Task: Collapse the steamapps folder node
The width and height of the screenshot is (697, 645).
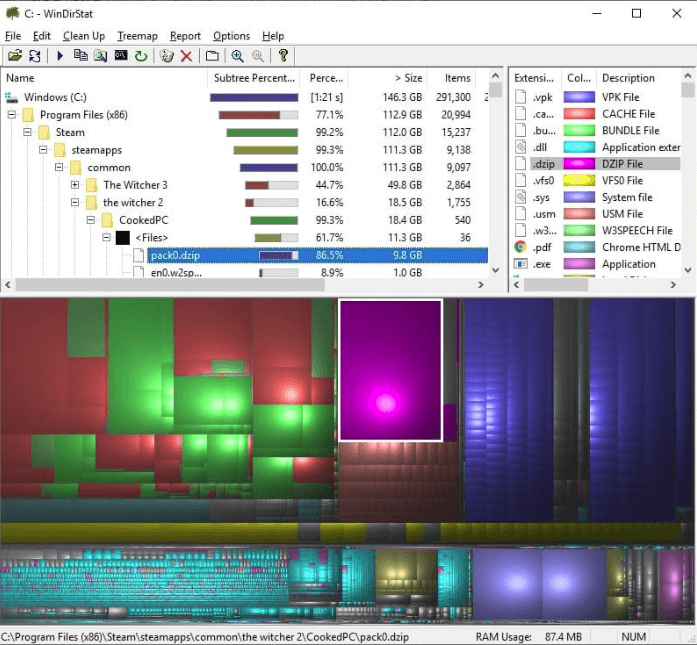Action: 43,150
